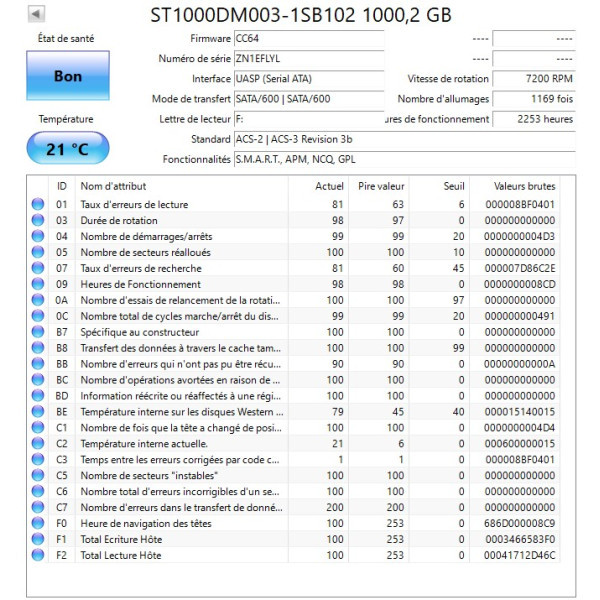Click the Interface field UASP (Serial ATA)
The height and width of the screenshot is (600, 600).
309,79
